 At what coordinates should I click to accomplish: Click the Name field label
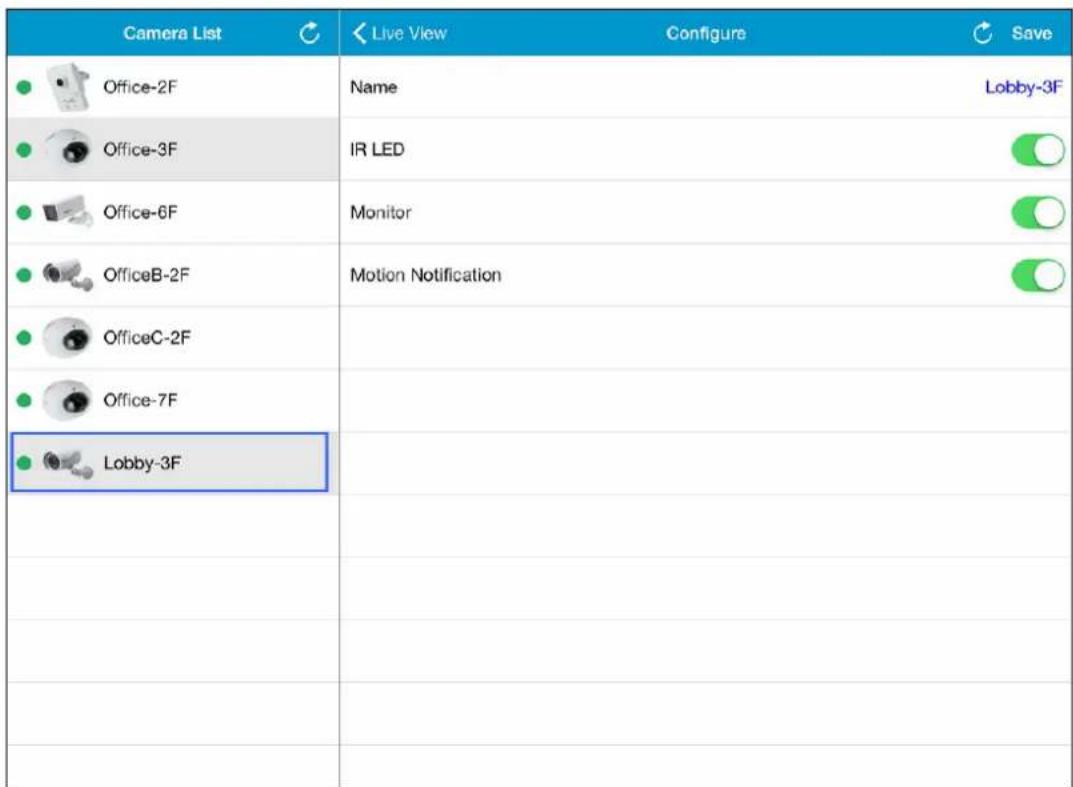click(x=373, y=87)
